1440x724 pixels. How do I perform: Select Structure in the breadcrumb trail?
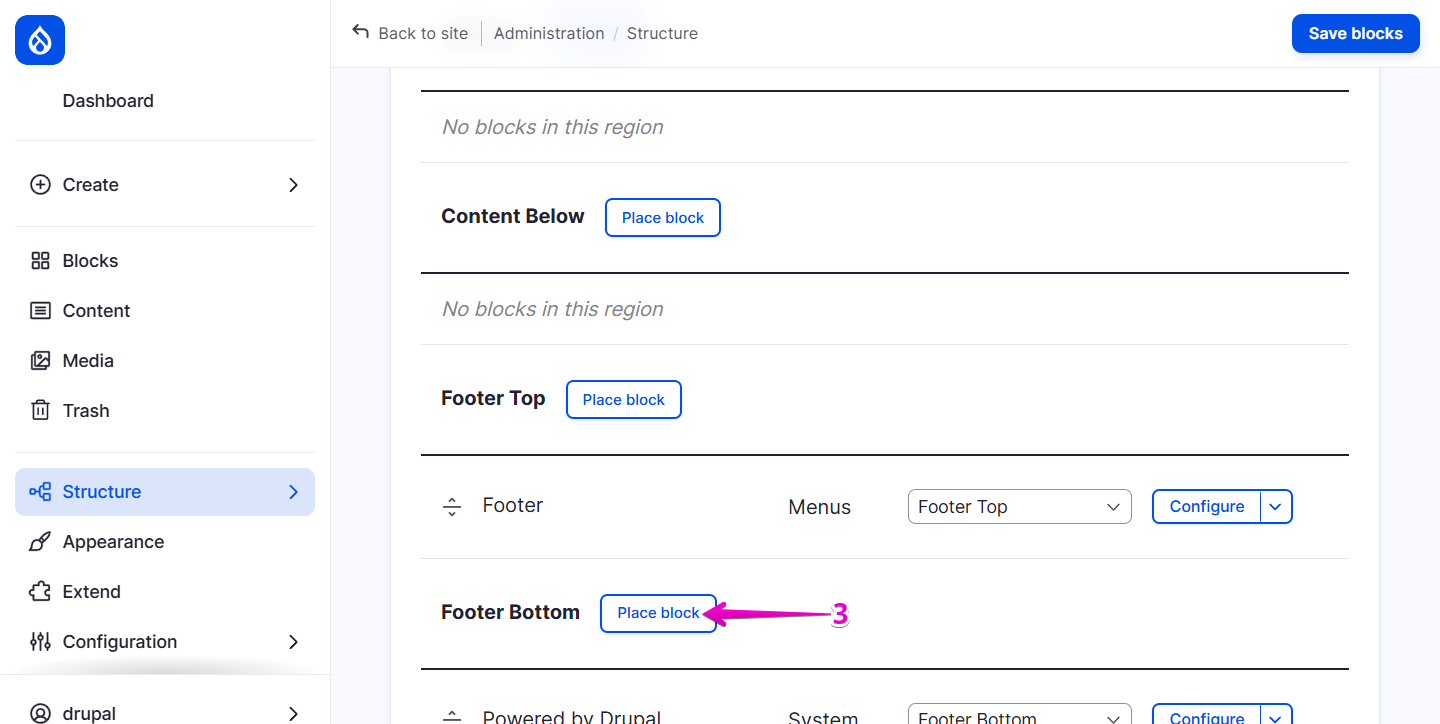(661, 33)
